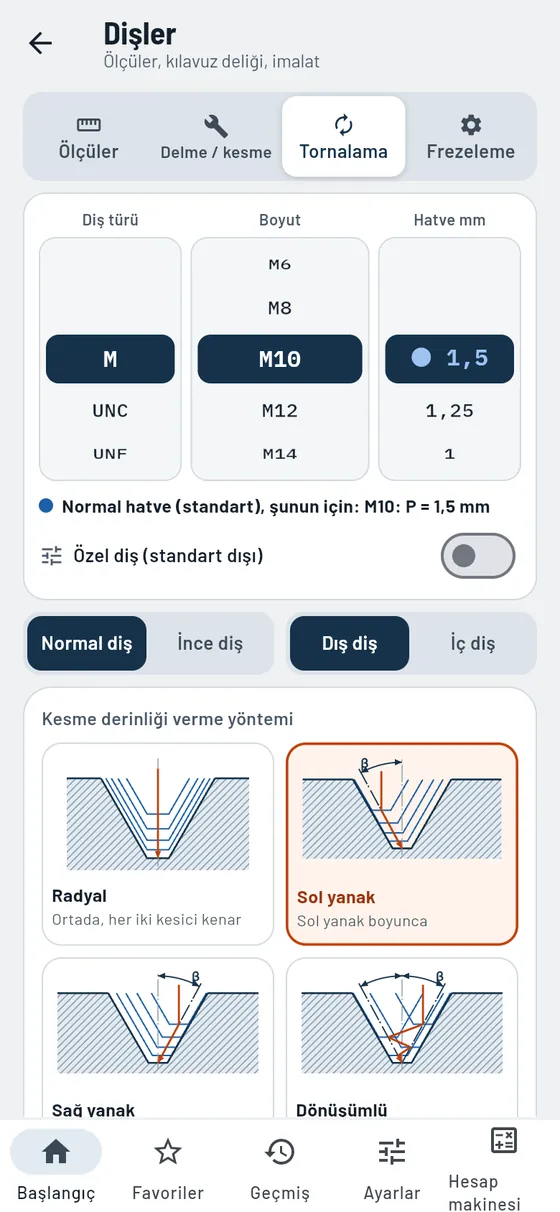
Task: Open Favoriler star icon
Action: (168, 1152)
